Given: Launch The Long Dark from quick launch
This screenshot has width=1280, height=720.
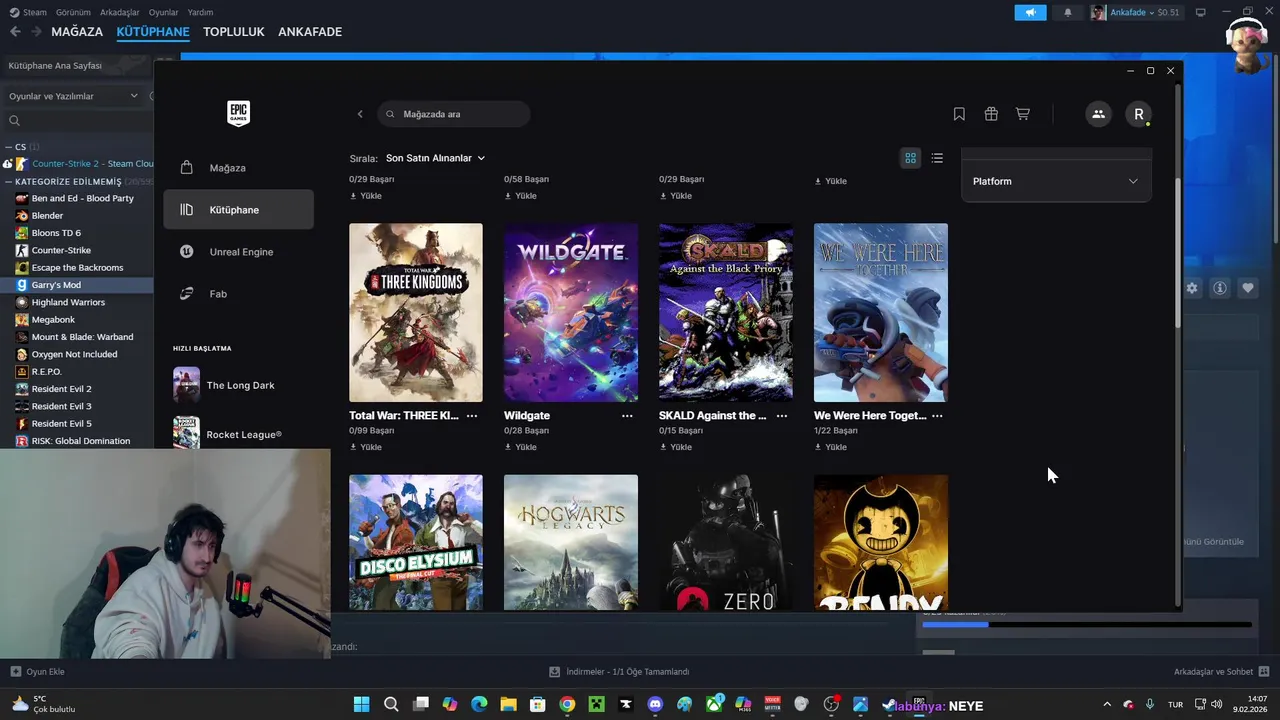Looking at the screenshot, I should click(240, 385).
